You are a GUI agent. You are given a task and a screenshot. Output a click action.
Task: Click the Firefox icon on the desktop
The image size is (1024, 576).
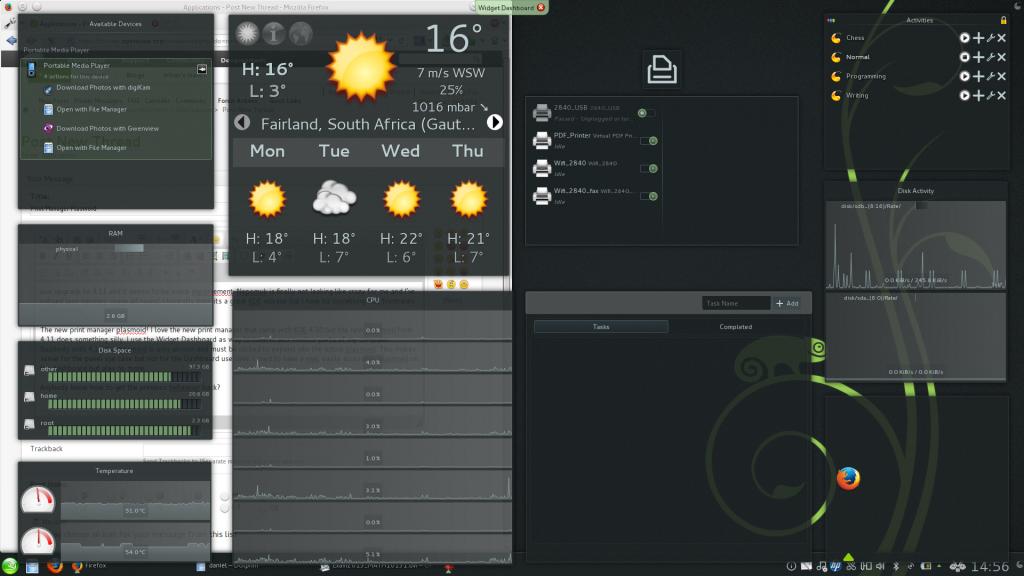(848, 480)
